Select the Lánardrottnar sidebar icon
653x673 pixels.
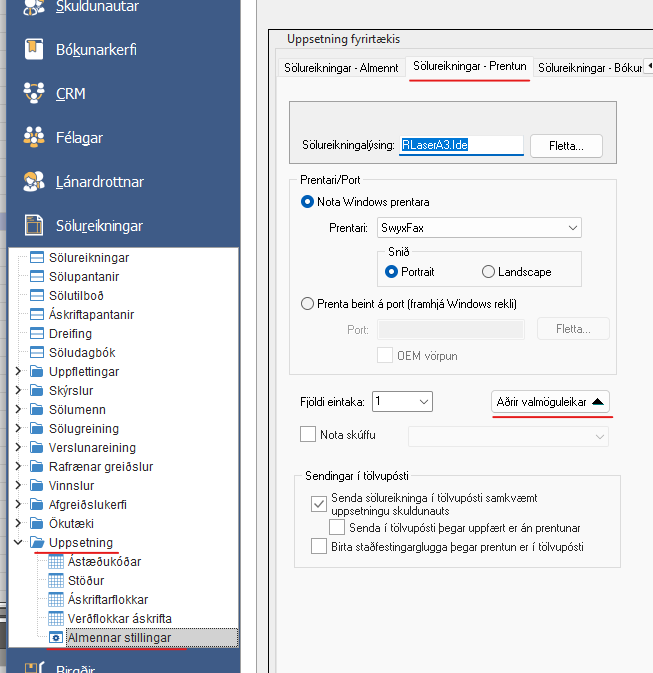click(x=35, y=182)
